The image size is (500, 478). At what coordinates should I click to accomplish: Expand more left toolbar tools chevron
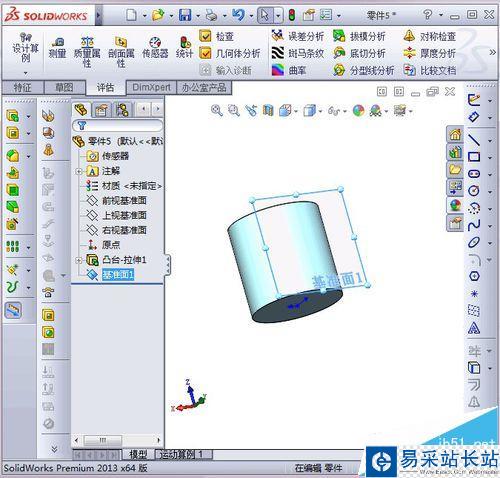click(54, 449)
